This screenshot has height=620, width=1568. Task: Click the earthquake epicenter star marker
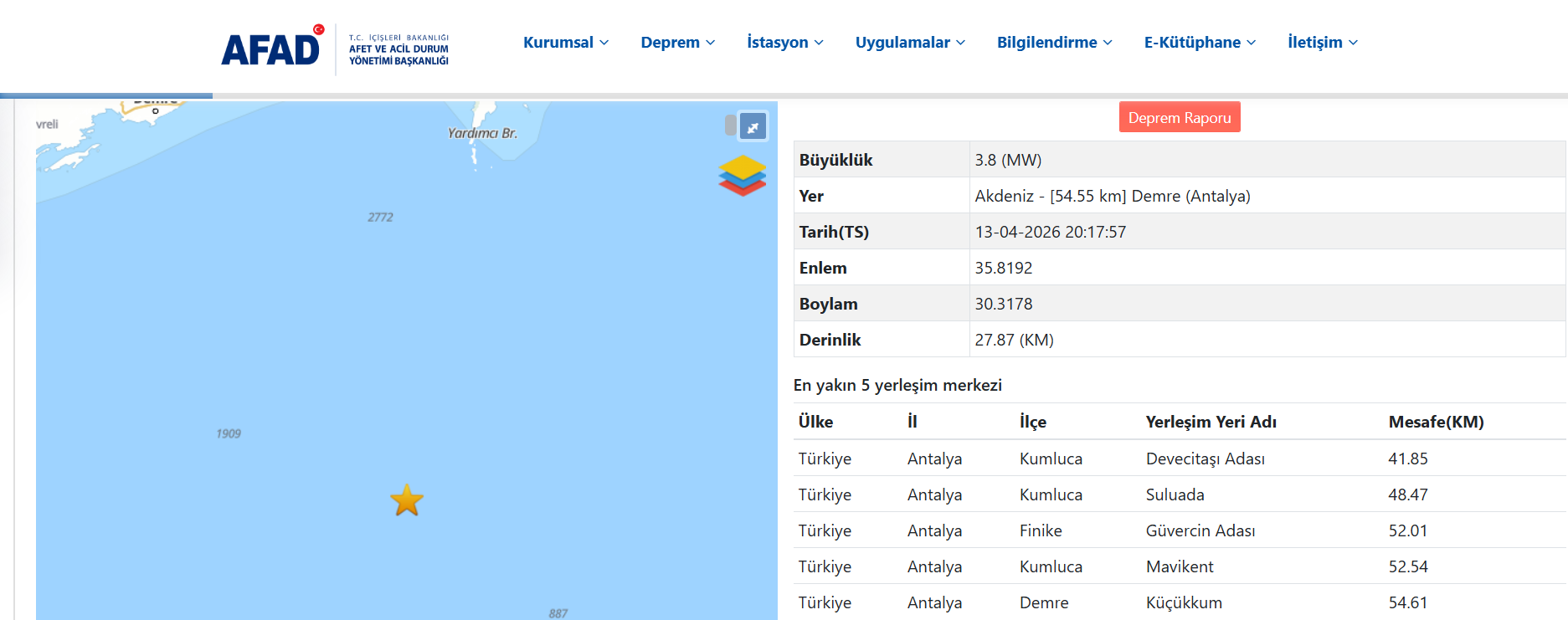point(407,500)
